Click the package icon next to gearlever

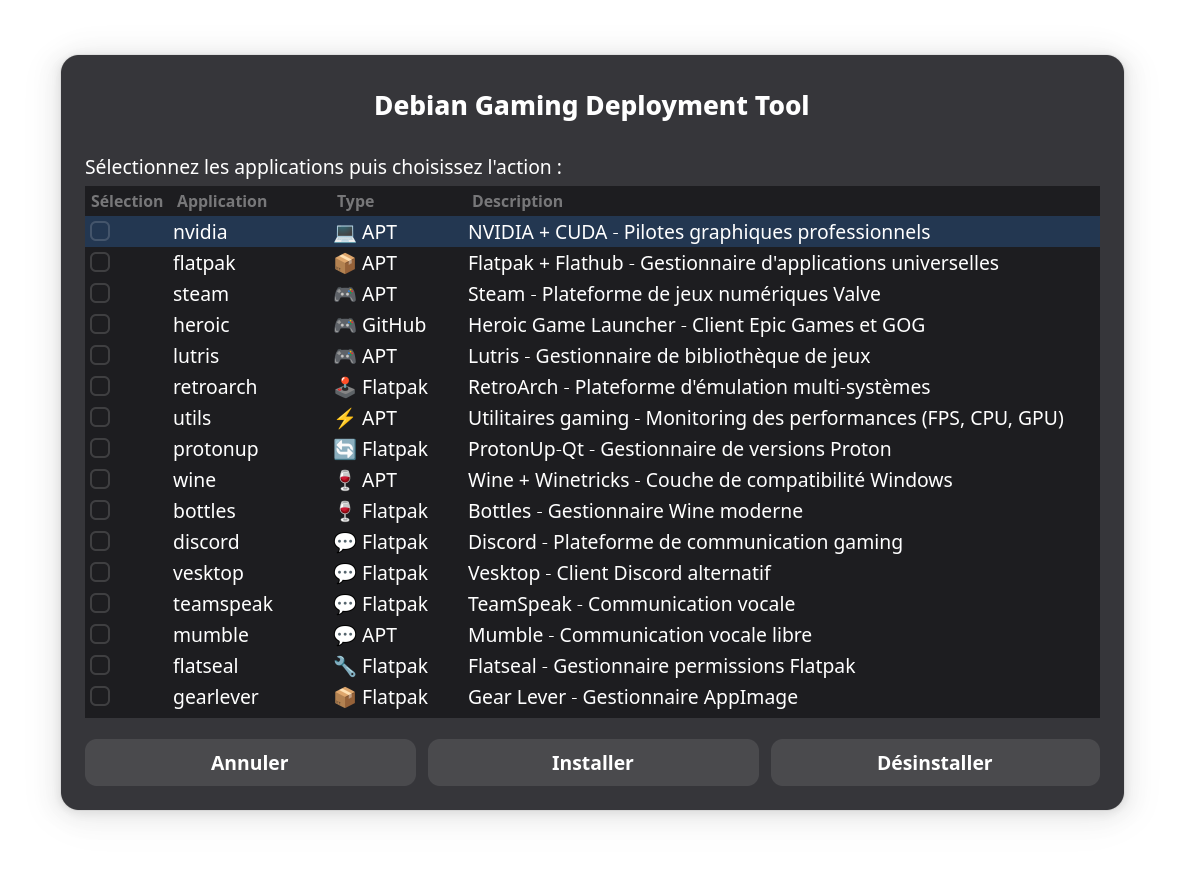344,697
